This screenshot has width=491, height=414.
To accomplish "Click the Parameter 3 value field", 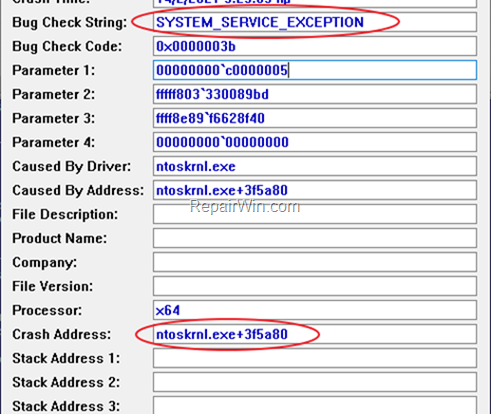I will [x=315, y=118].
